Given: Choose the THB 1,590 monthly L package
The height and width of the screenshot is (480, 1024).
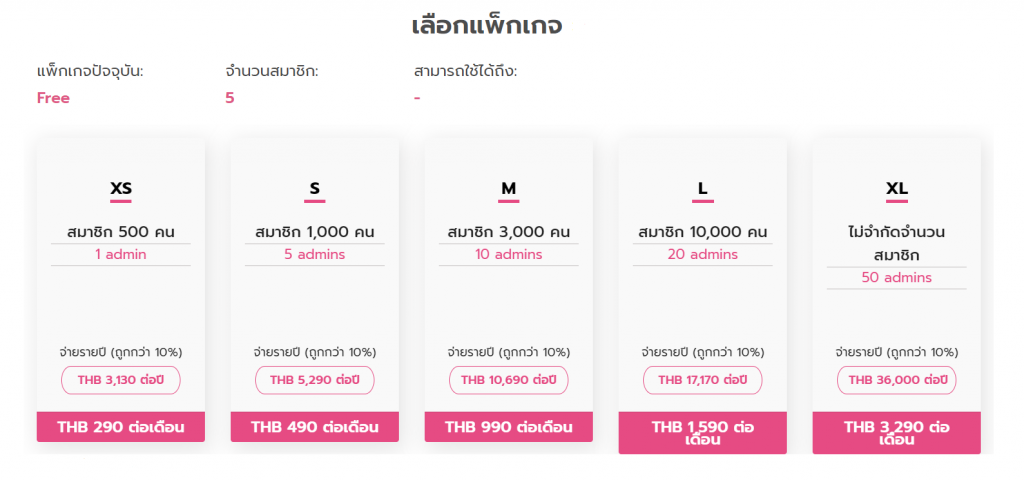Looking at the screenshot, I should point(703,433).
